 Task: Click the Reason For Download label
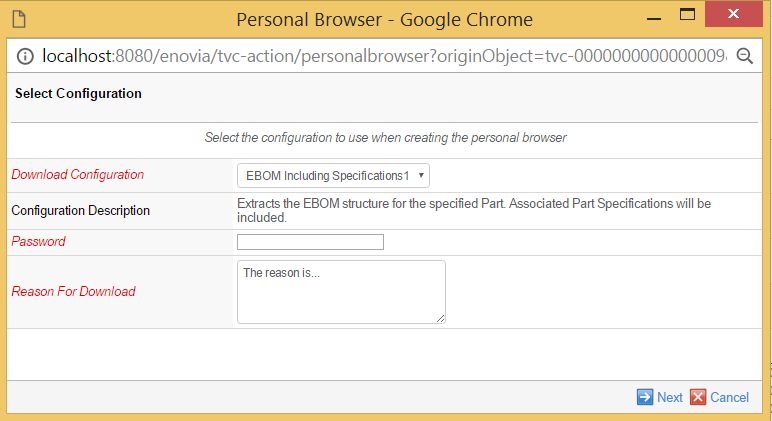(73, 292)
